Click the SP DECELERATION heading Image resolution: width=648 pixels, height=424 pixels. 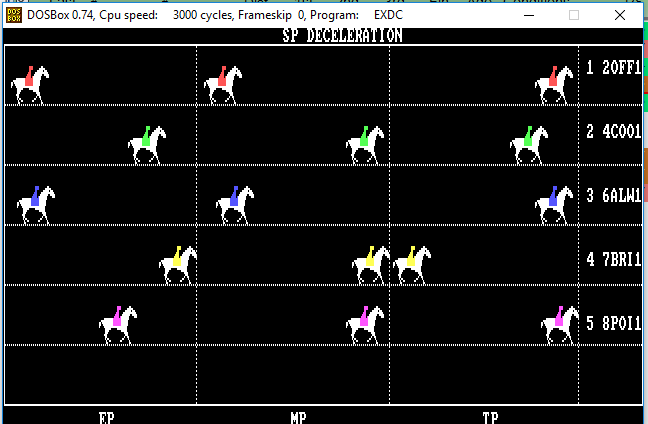(342, 36)
